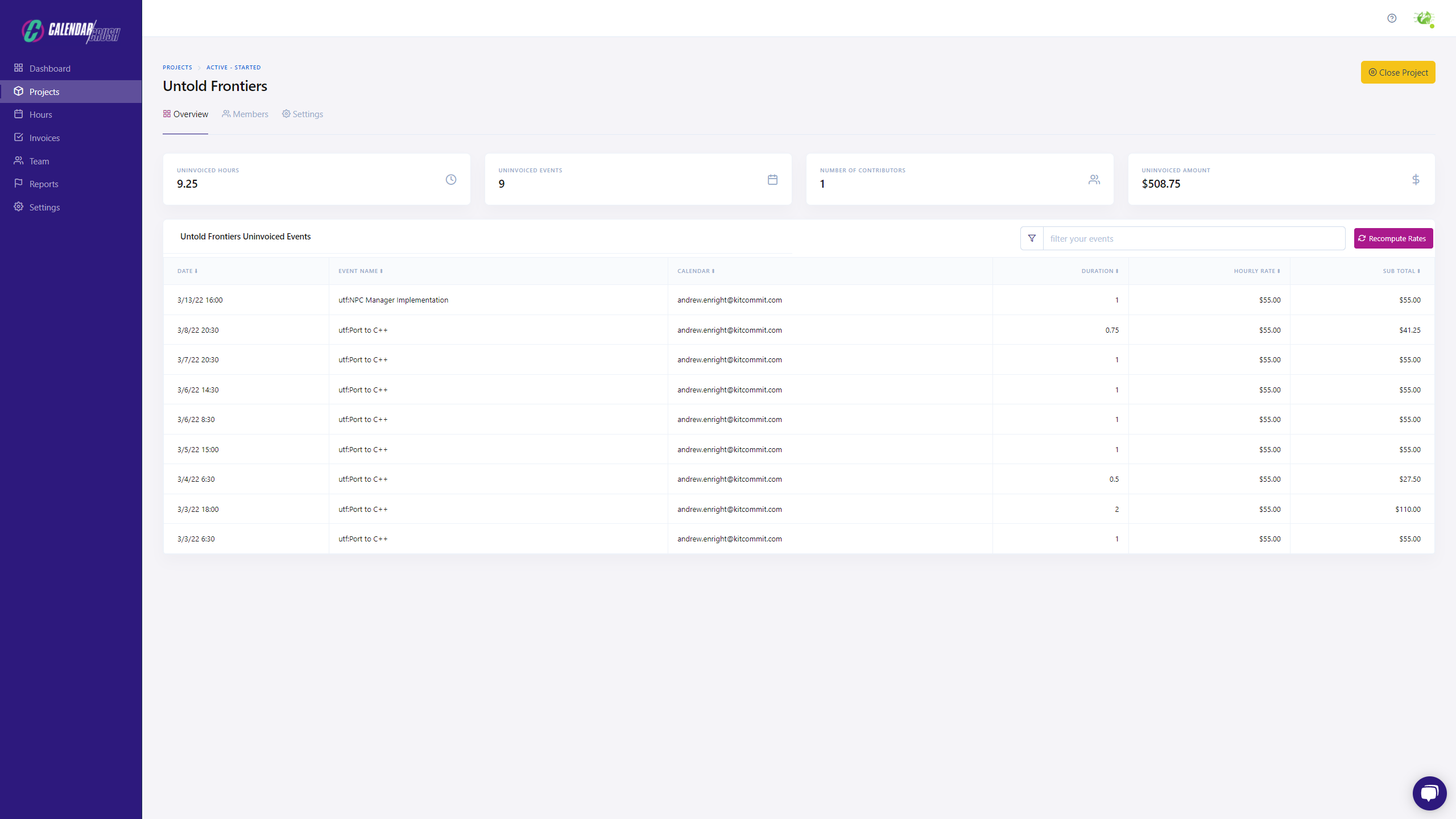Click the Recompute Rates button
Screen dimensions: 1456x819
[x=1393, y=239]
